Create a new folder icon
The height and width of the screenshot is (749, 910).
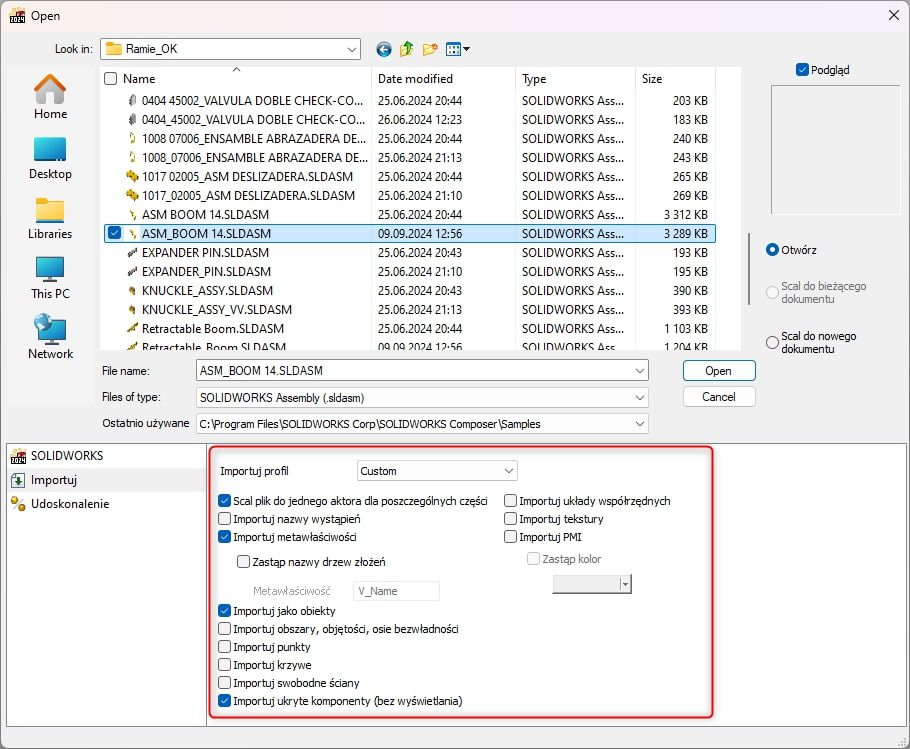coord(430,49)
